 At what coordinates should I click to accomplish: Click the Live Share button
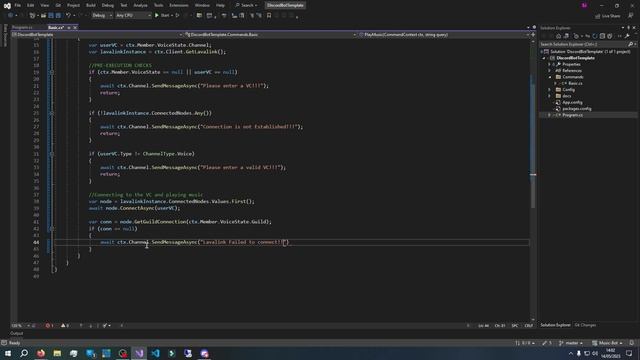click(608, 16)
